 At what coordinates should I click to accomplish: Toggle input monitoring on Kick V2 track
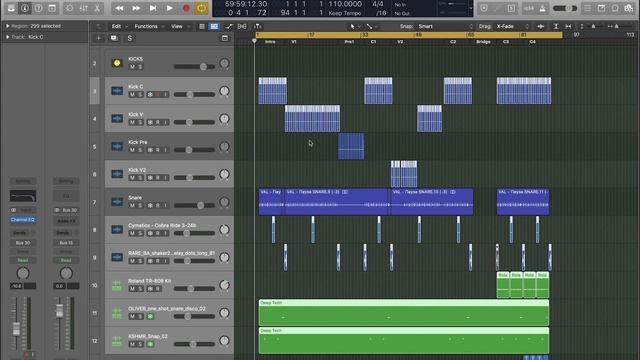[x=165, y=178]
